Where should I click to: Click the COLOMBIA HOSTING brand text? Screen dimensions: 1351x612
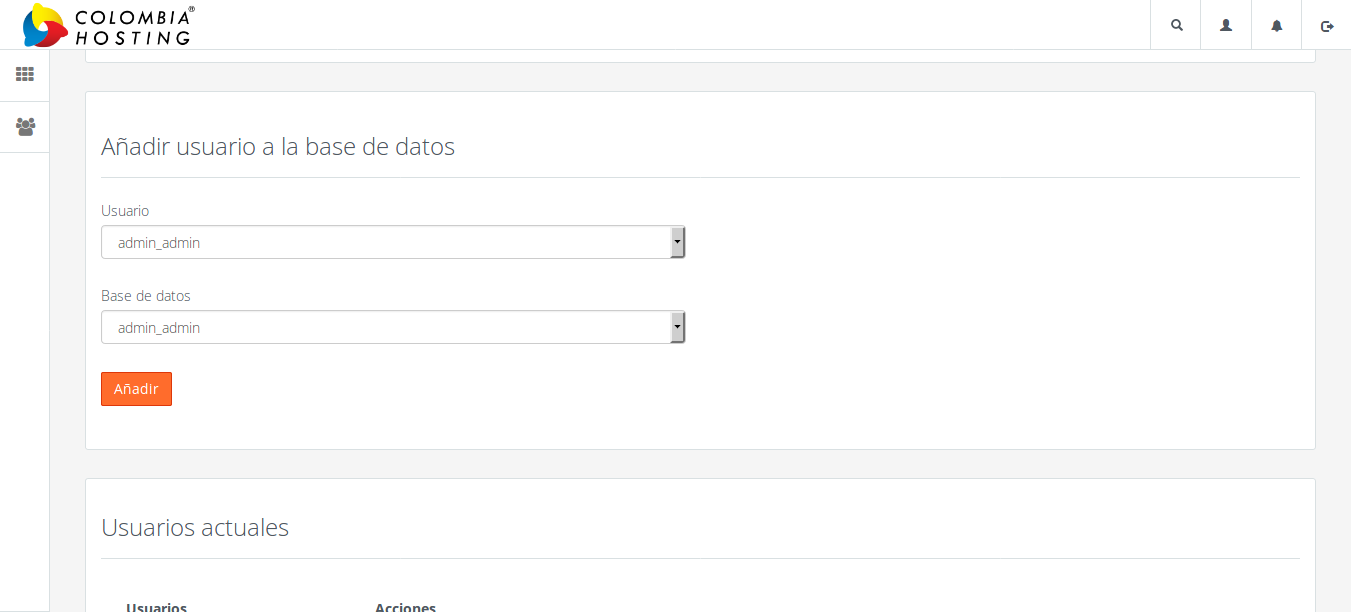click(134, 26)
